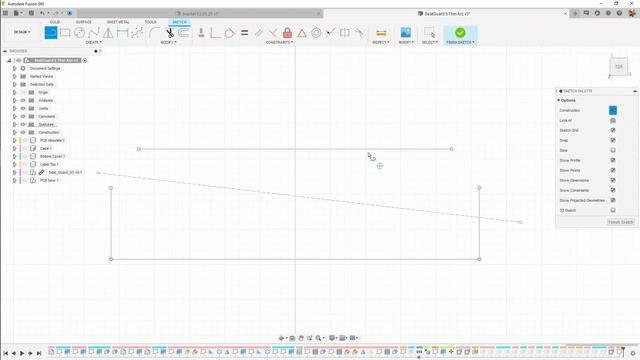
Task: Open the Modify dropdown menu
Action: pos(168,42)
